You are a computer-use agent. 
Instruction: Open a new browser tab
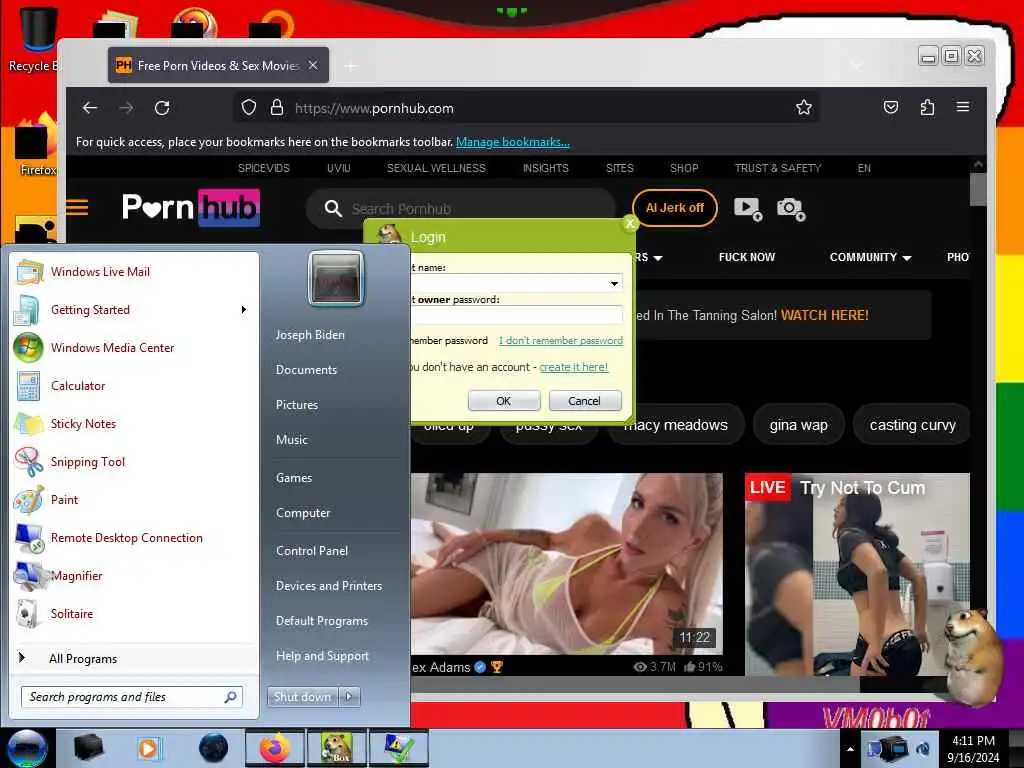point(350,66)
